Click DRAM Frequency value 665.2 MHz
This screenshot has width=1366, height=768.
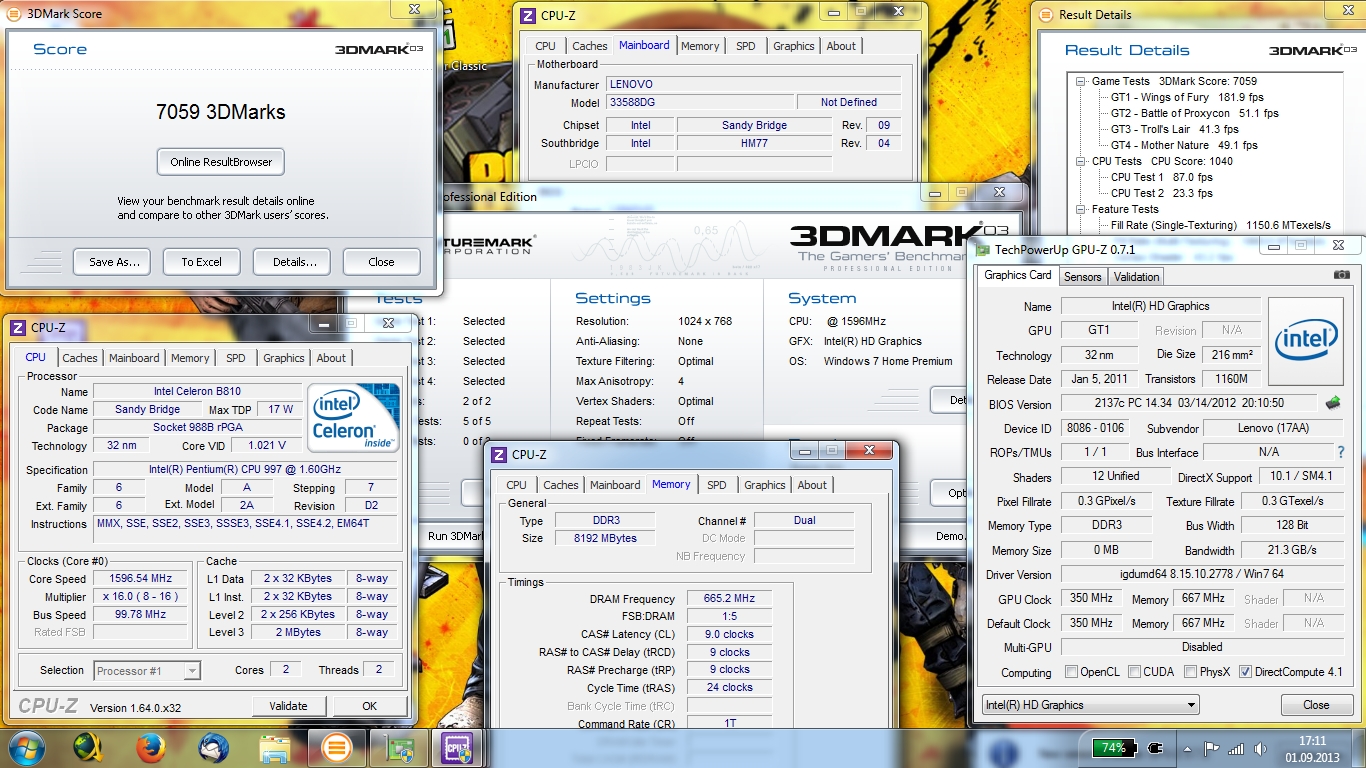(729, 598)
